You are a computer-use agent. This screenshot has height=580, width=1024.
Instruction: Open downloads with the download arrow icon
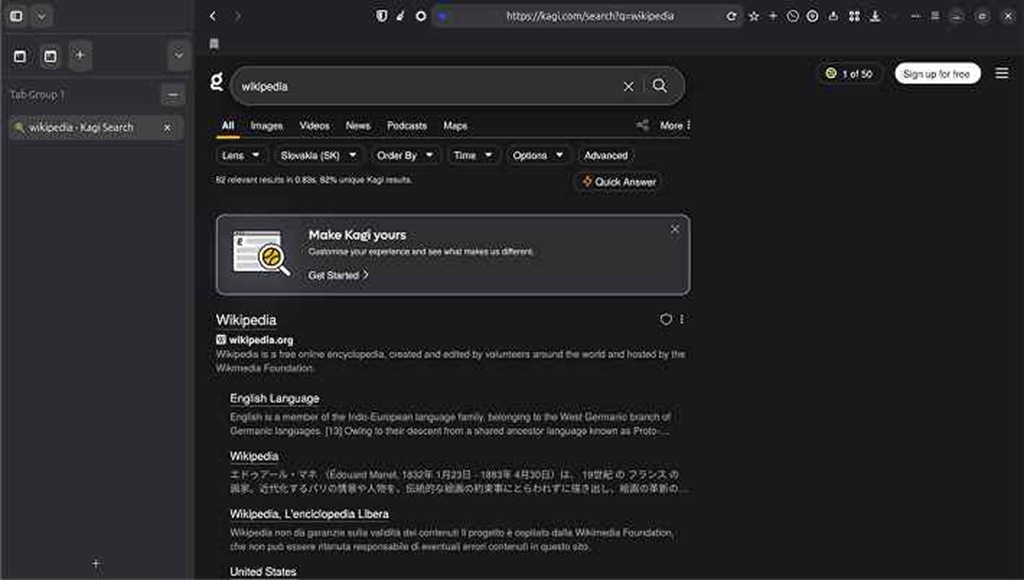pyautogui.click(x=875, y=16)
